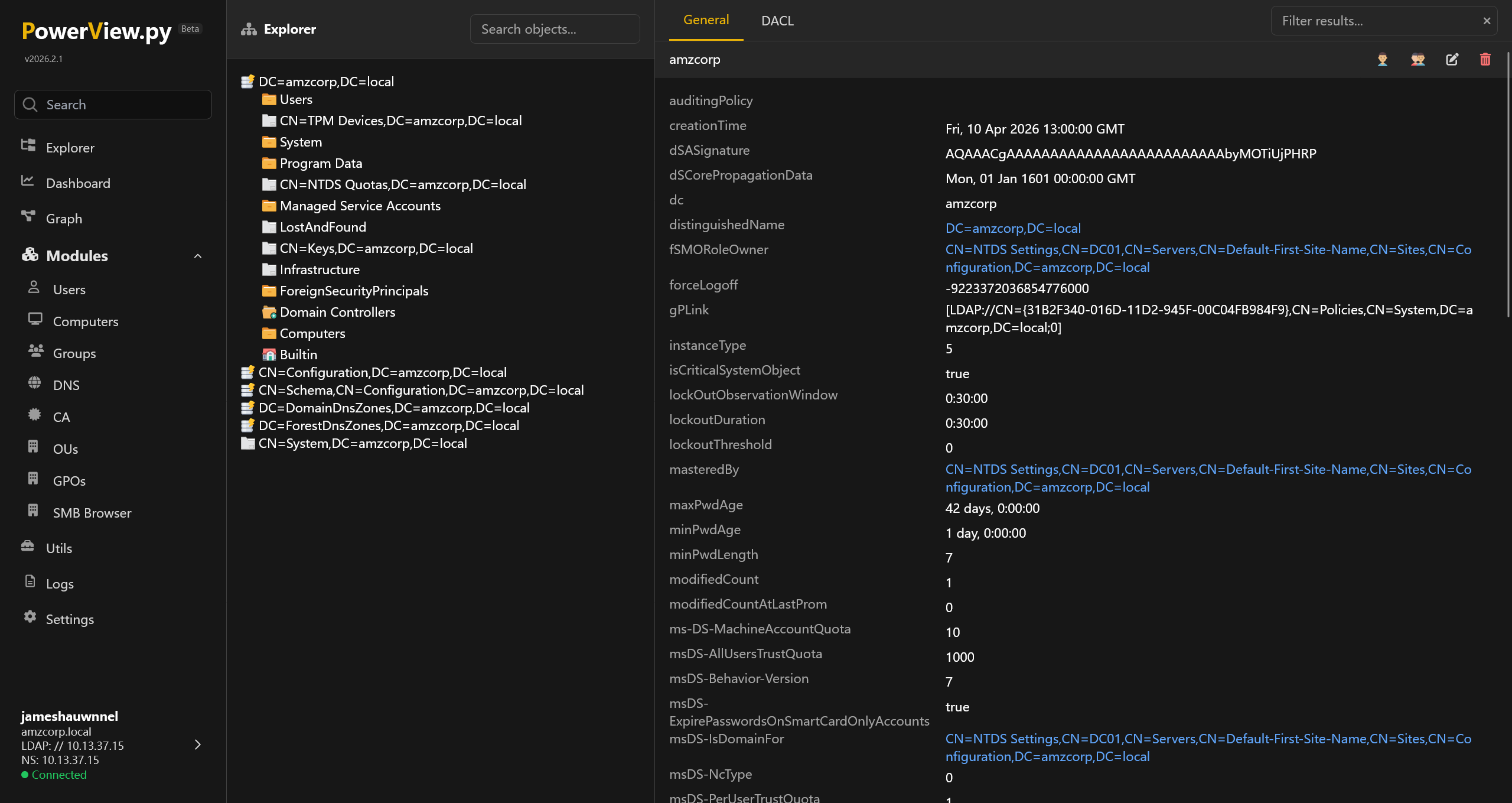Switch to the DACL tab

[777, 21]
